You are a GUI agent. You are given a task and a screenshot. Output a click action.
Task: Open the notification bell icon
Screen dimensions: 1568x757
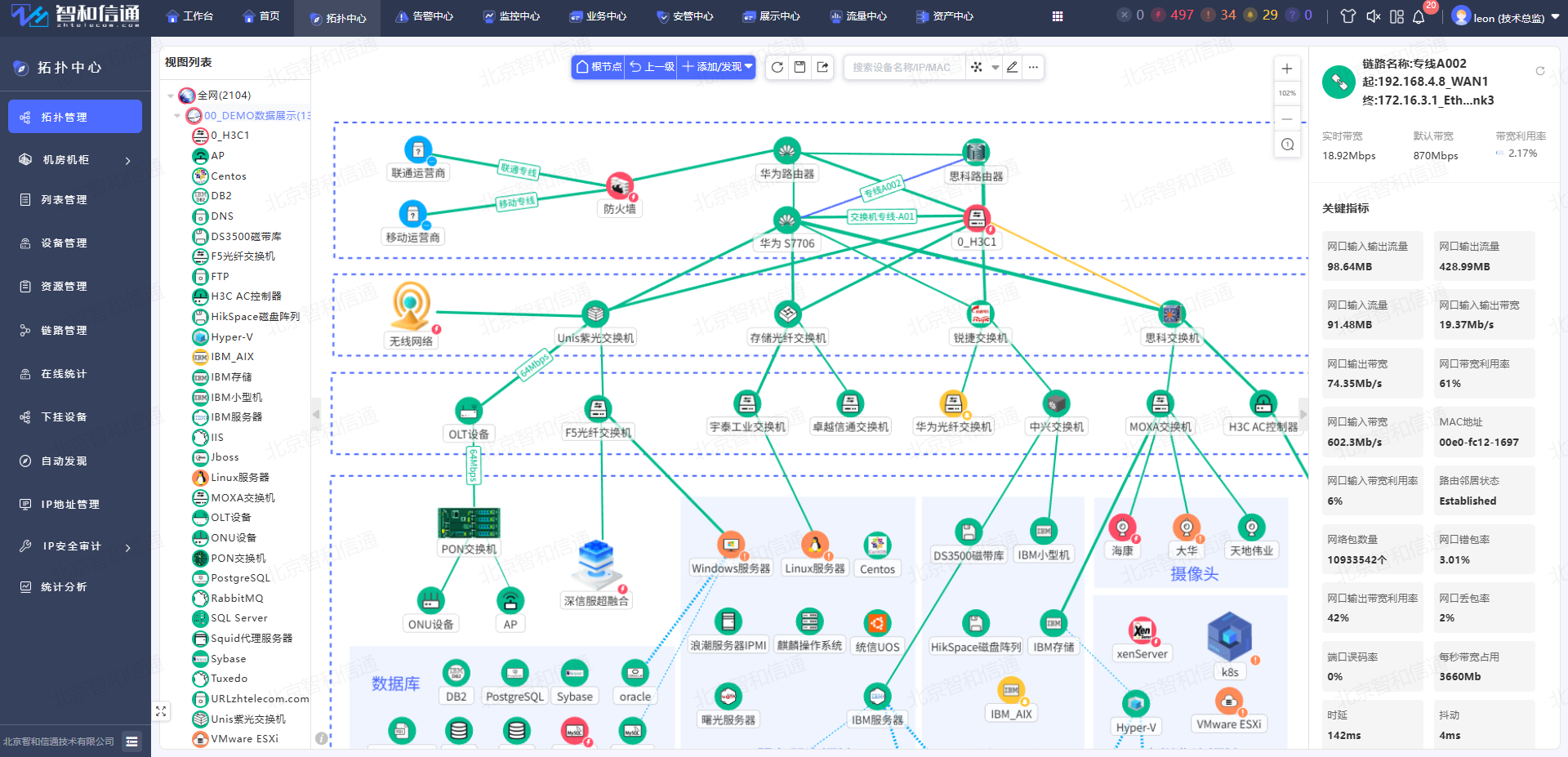(x=1419, y=16)
